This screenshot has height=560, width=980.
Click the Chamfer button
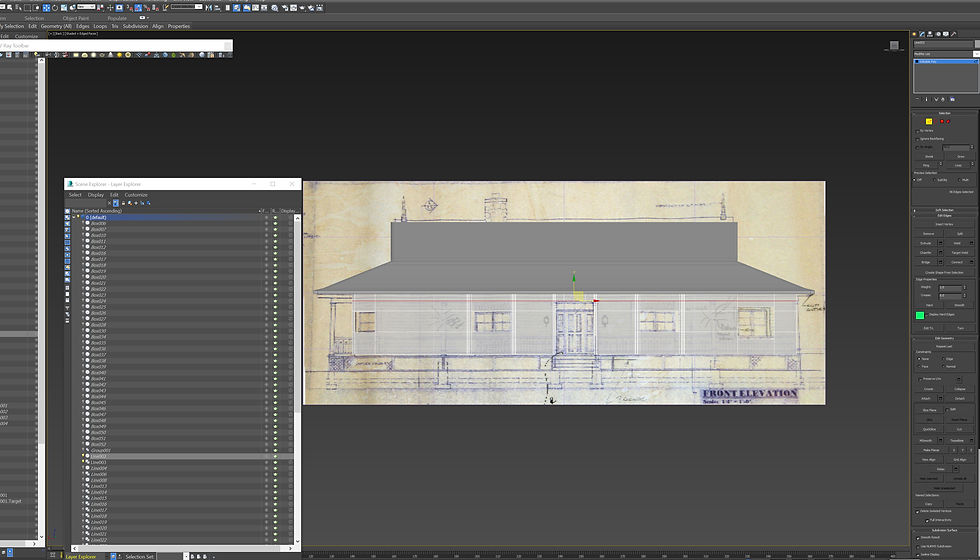point(926,252)
